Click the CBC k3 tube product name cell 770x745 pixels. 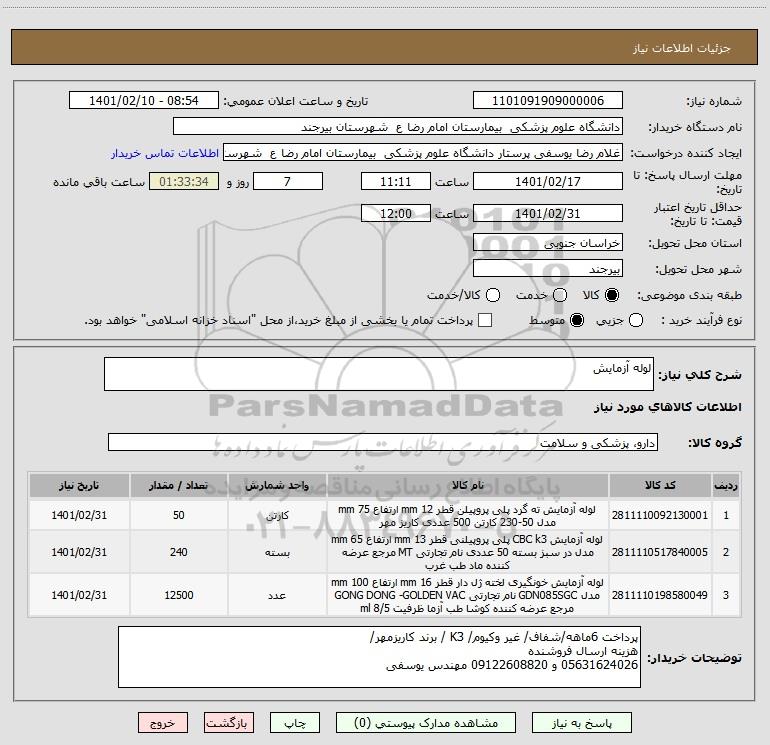[x=468, y=552]
